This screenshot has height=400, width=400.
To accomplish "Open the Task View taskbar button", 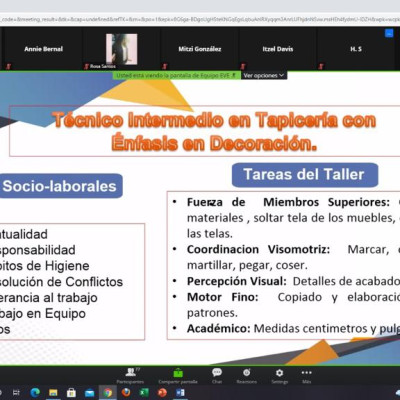I will click(x=17, y=393).
